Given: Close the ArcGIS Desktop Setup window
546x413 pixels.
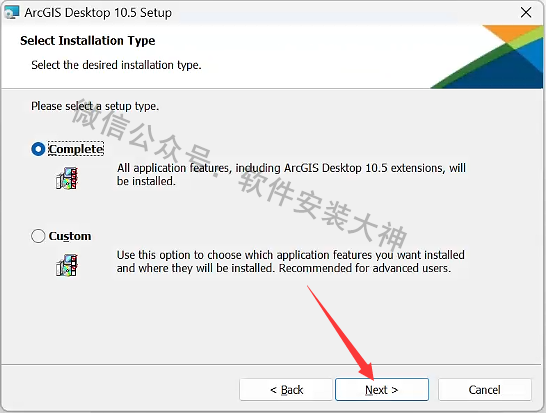Looking at the screenshot, I should tap(526, 13).
